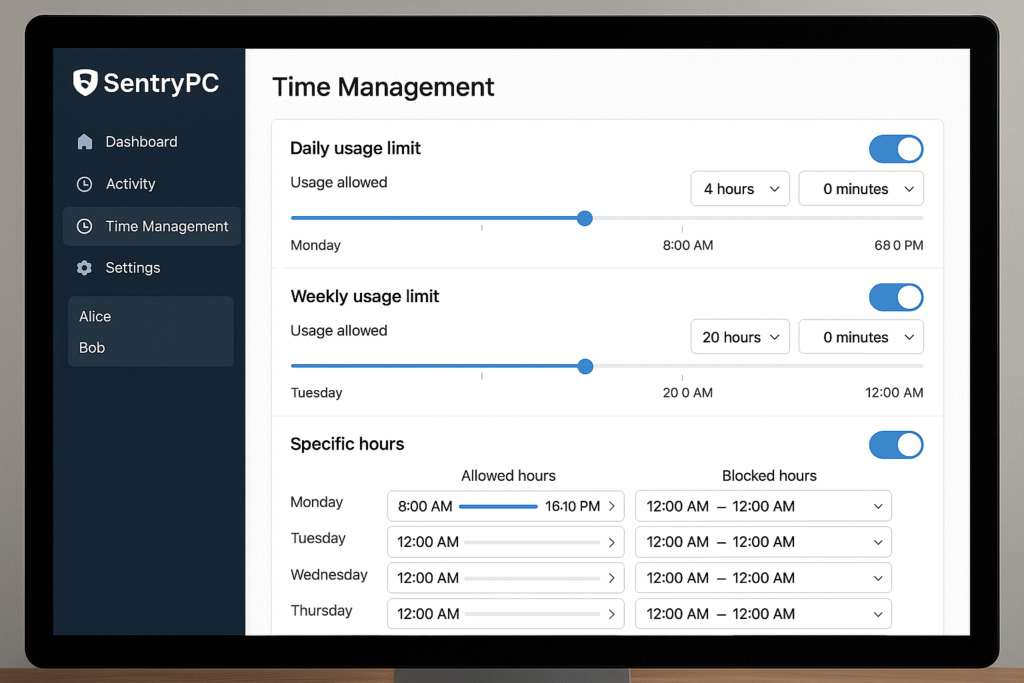1024x683 pixels.
Task: Toggle the Specific hours switch
Action: [895, 445]
